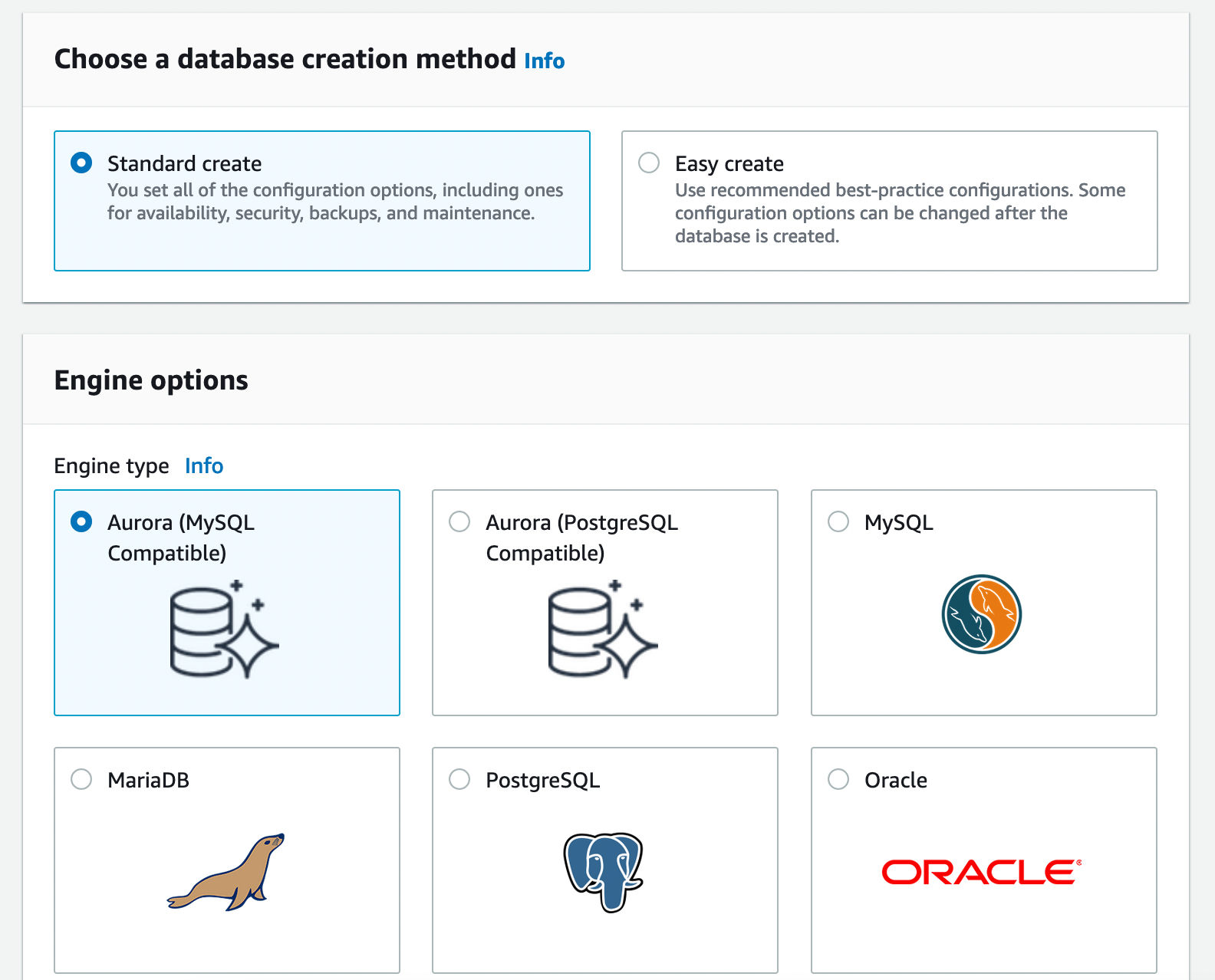1215x980 pixels.
Task: Choose the MariaDB engine radio button
Action: coord(81,779)
